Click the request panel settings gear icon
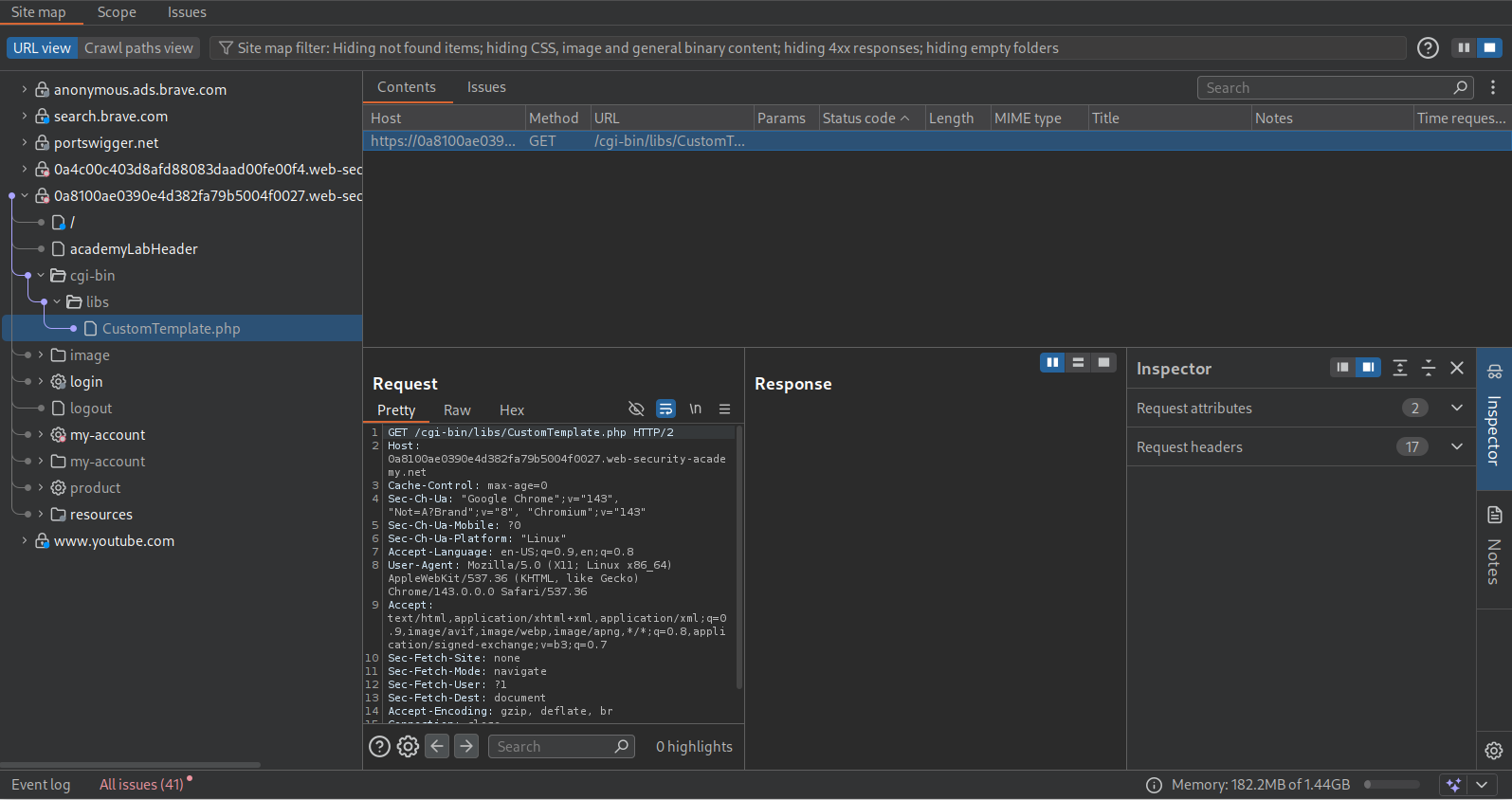1512x800 pixels. coord(408,747)
